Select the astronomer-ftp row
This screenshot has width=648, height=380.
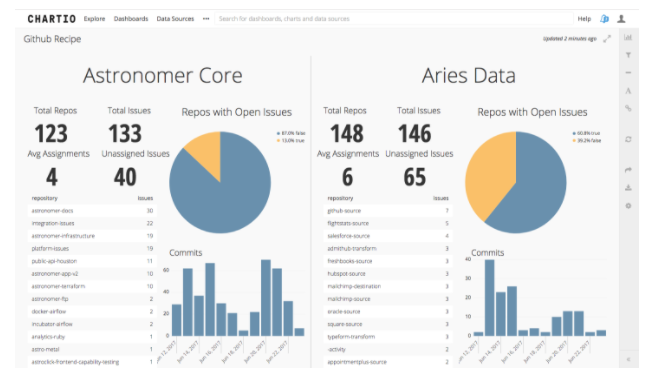92,299
